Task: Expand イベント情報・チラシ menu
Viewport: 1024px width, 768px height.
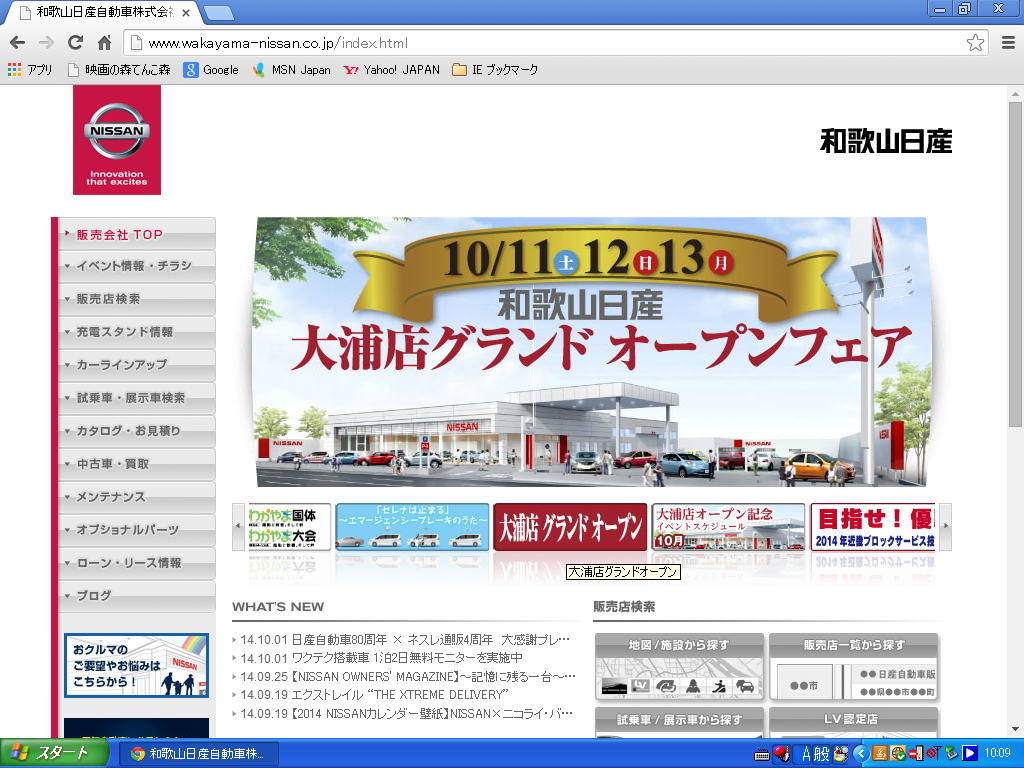Action: [x=136, y=266]
